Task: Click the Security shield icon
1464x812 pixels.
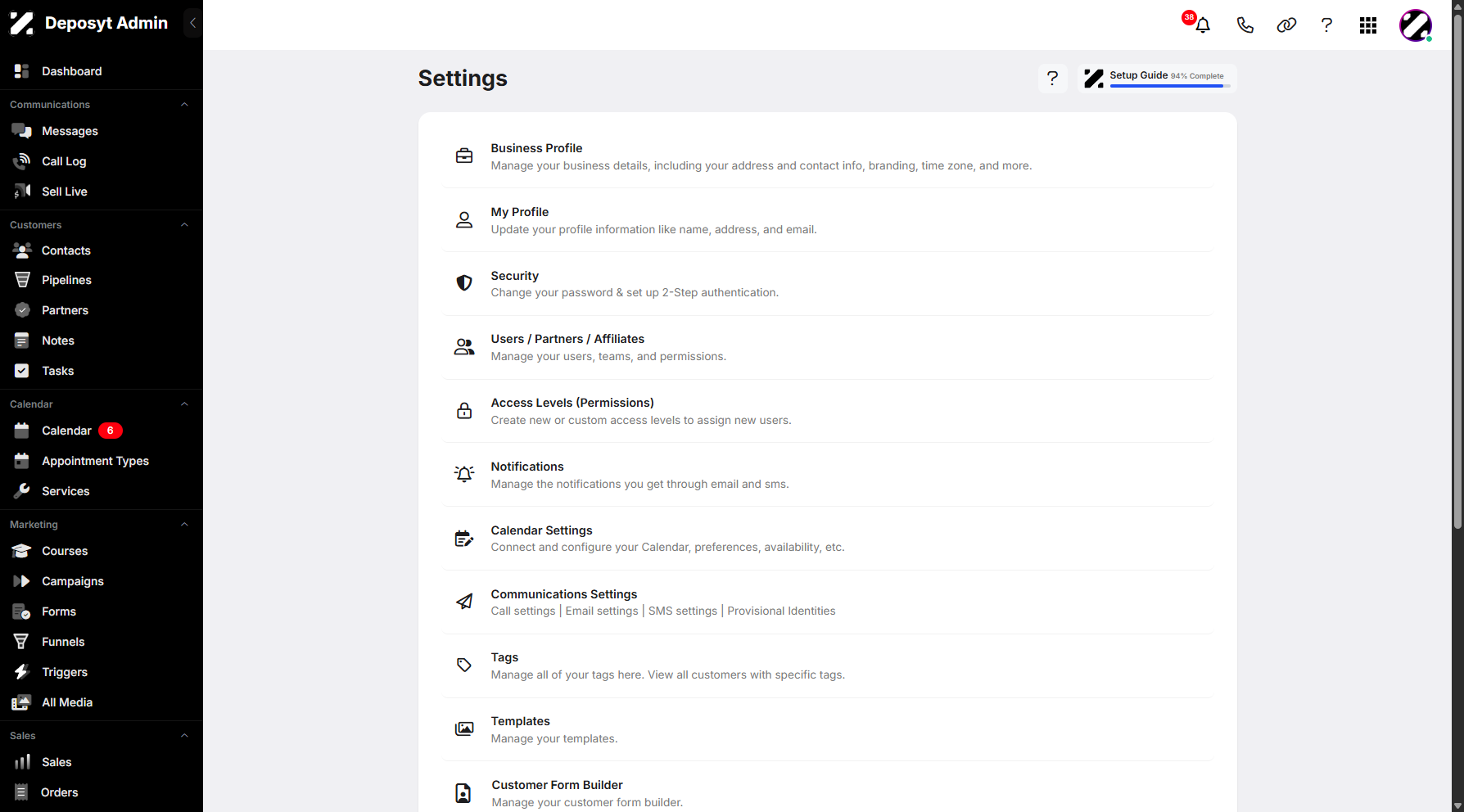Action: (x=464, y=283)
